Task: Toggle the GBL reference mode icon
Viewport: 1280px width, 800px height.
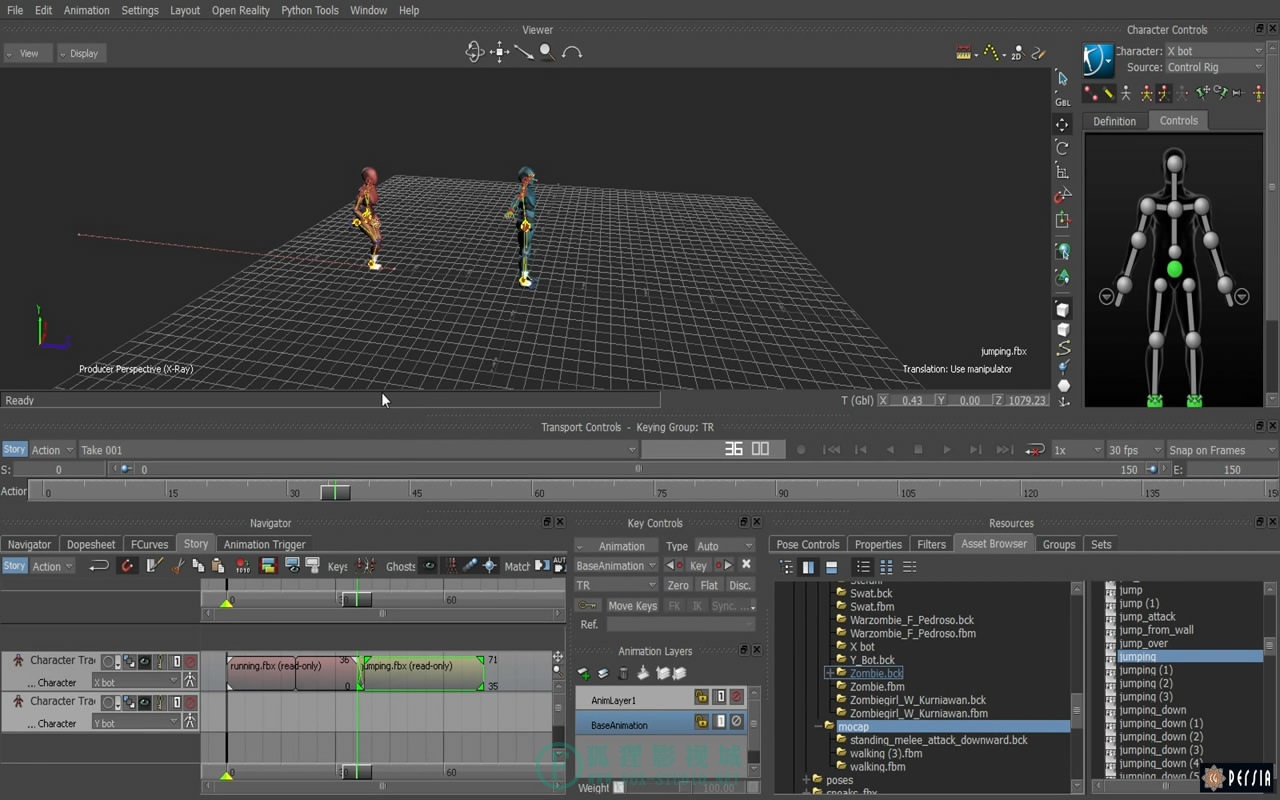Action: pyautogui.click(x=1063, y=101)
